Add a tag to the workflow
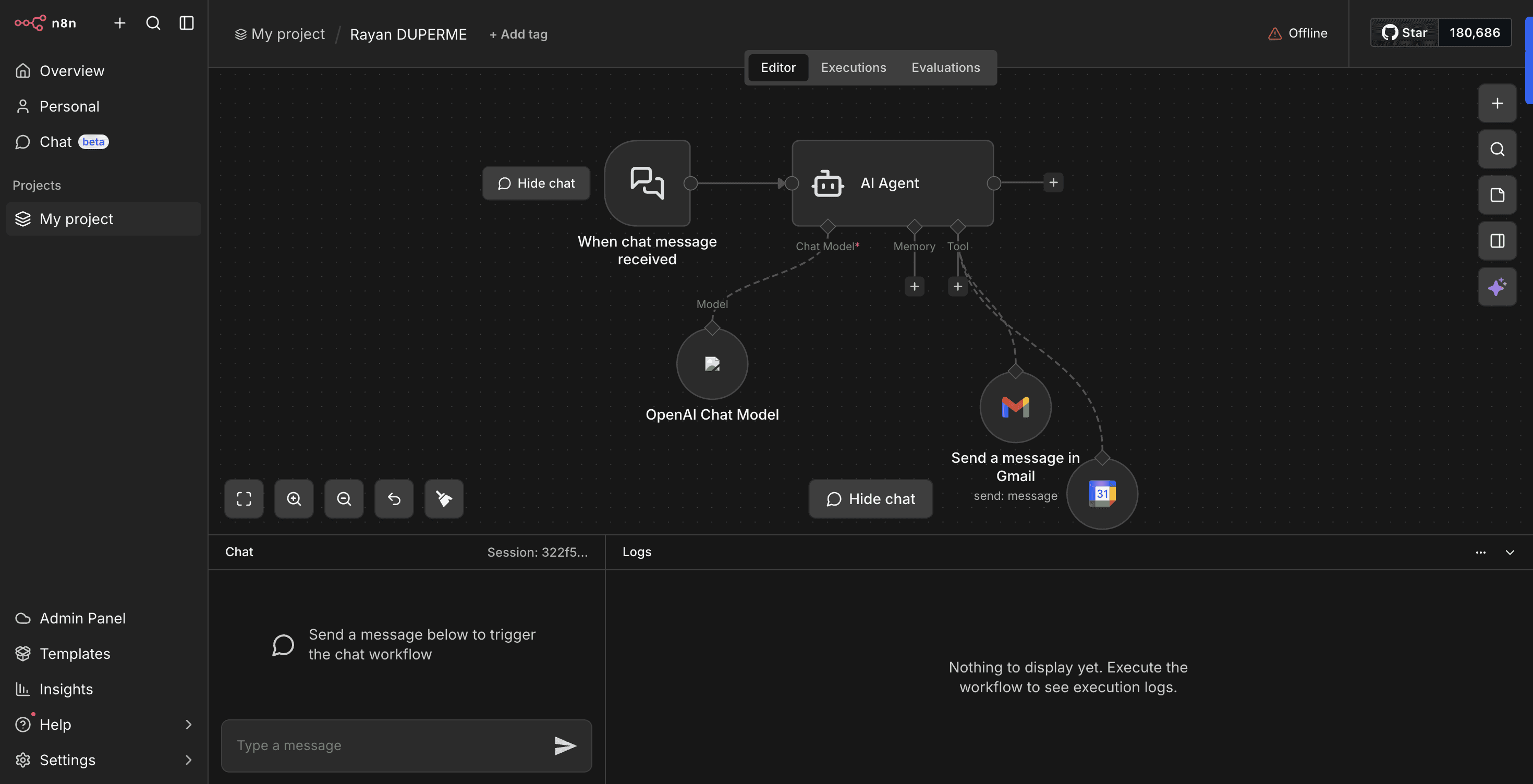Screen dimensions: 1533x784 pos(518,34)
